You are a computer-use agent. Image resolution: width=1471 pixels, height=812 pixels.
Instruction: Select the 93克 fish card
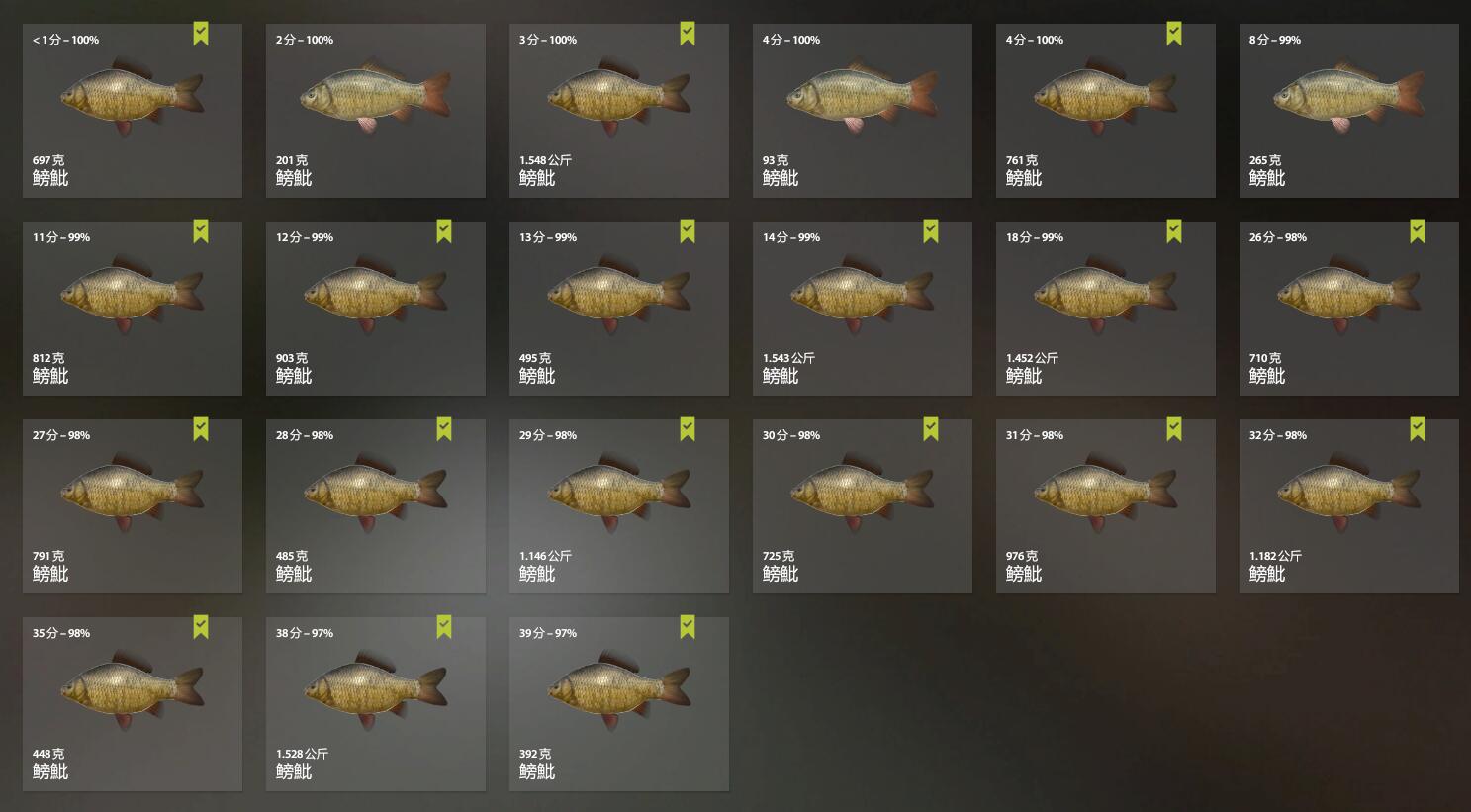863,111
